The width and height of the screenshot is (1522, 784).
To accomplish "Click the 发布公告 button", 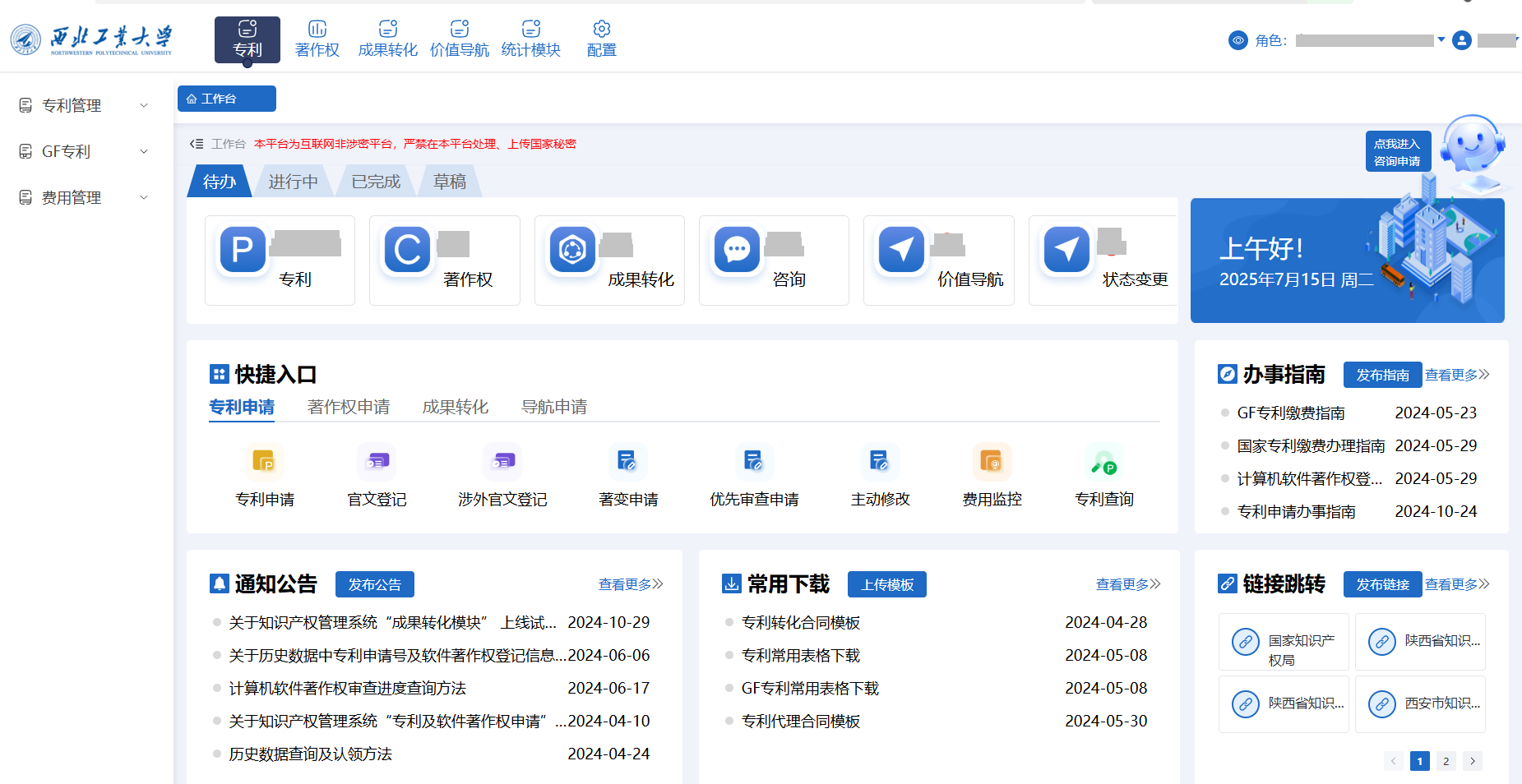I will (x=374, y=584).
